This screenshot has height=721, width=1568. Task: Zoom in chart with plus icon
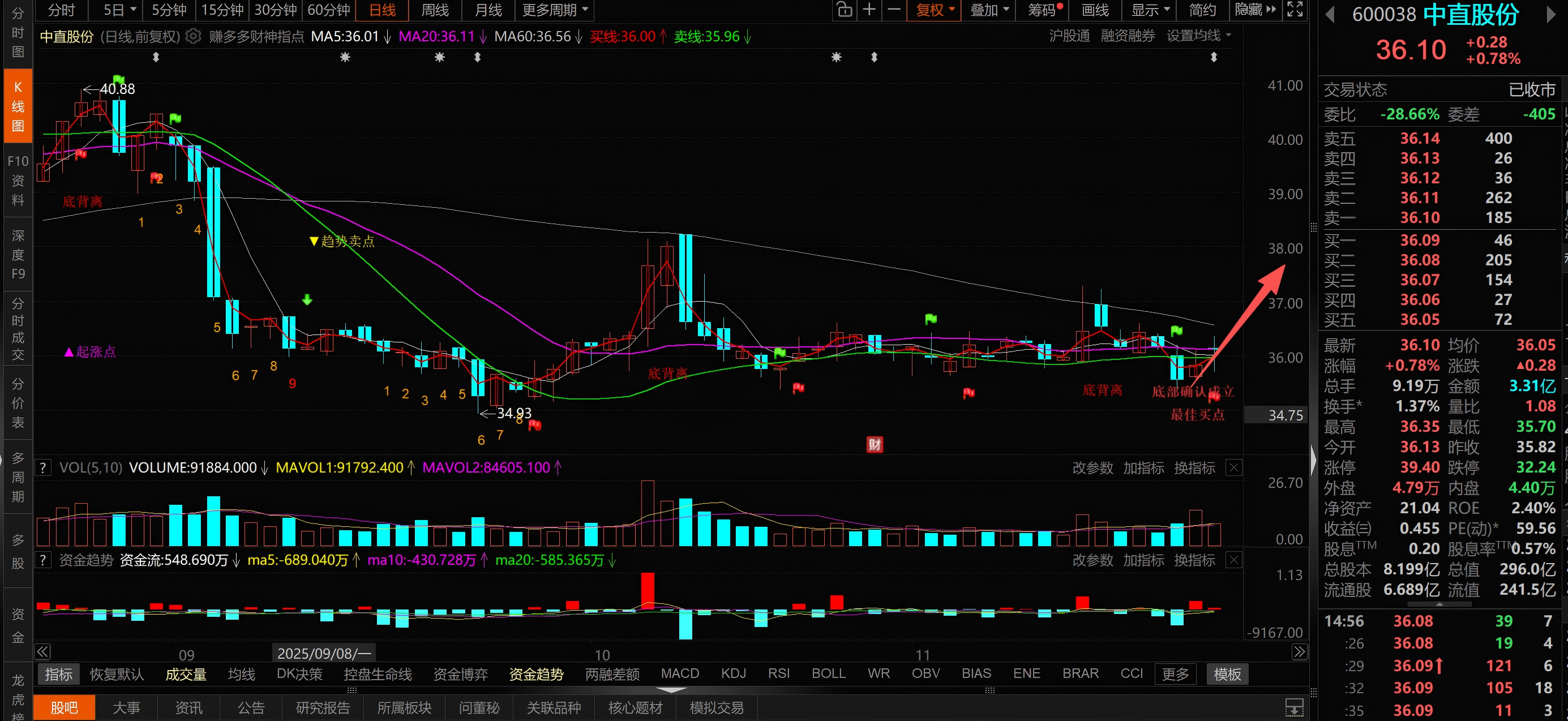869,10
